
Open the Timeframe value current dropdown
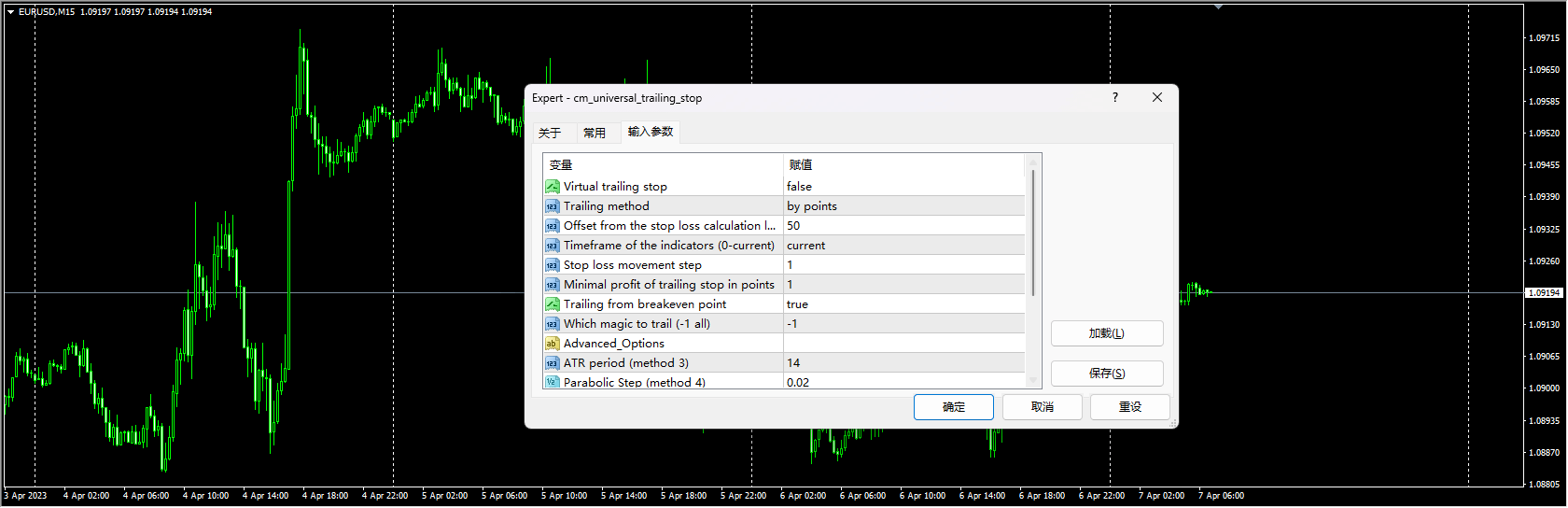904,246
